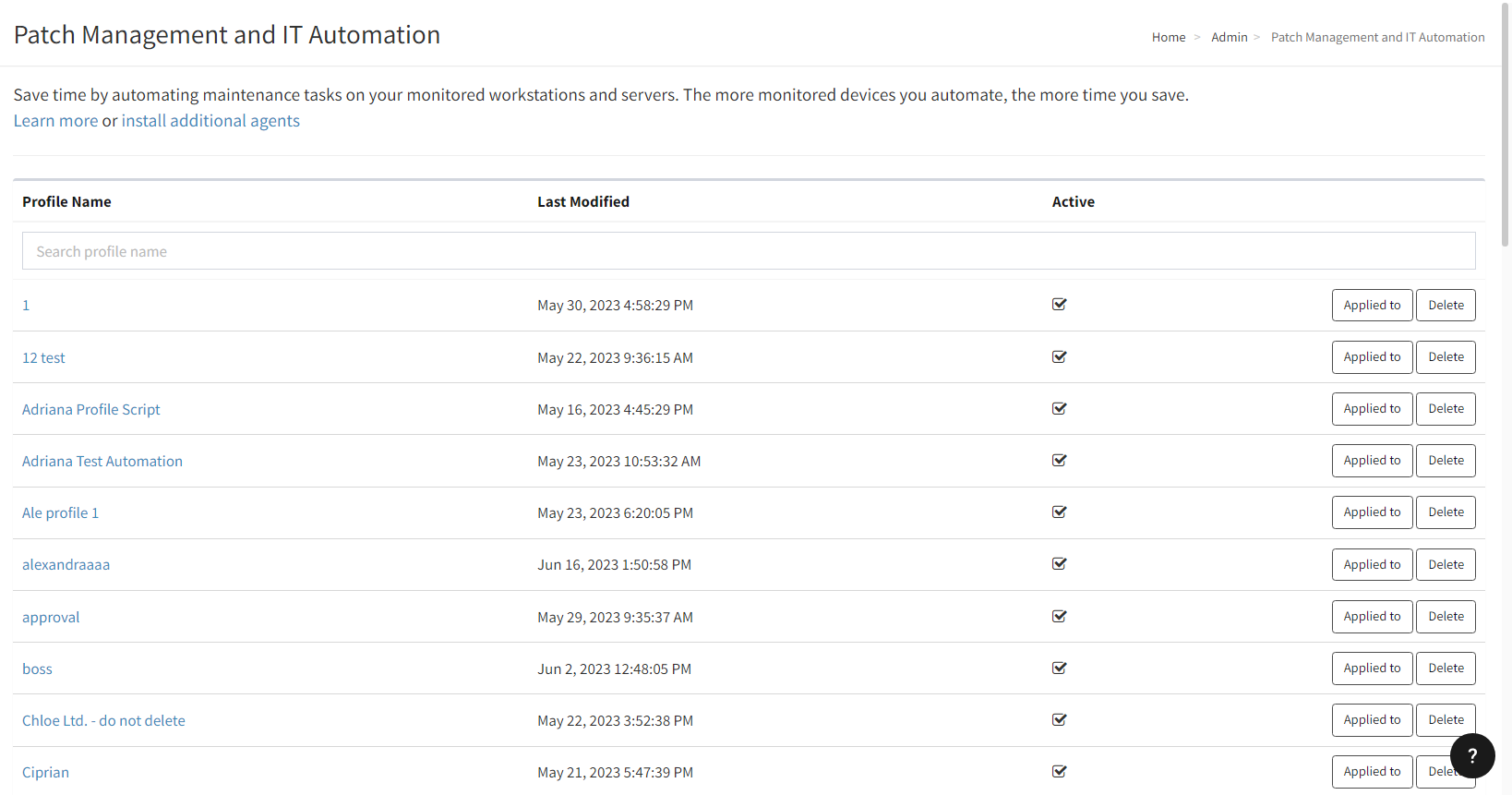
Task: Toggle Active checkbox for approval
Action: coord(1060,616)
